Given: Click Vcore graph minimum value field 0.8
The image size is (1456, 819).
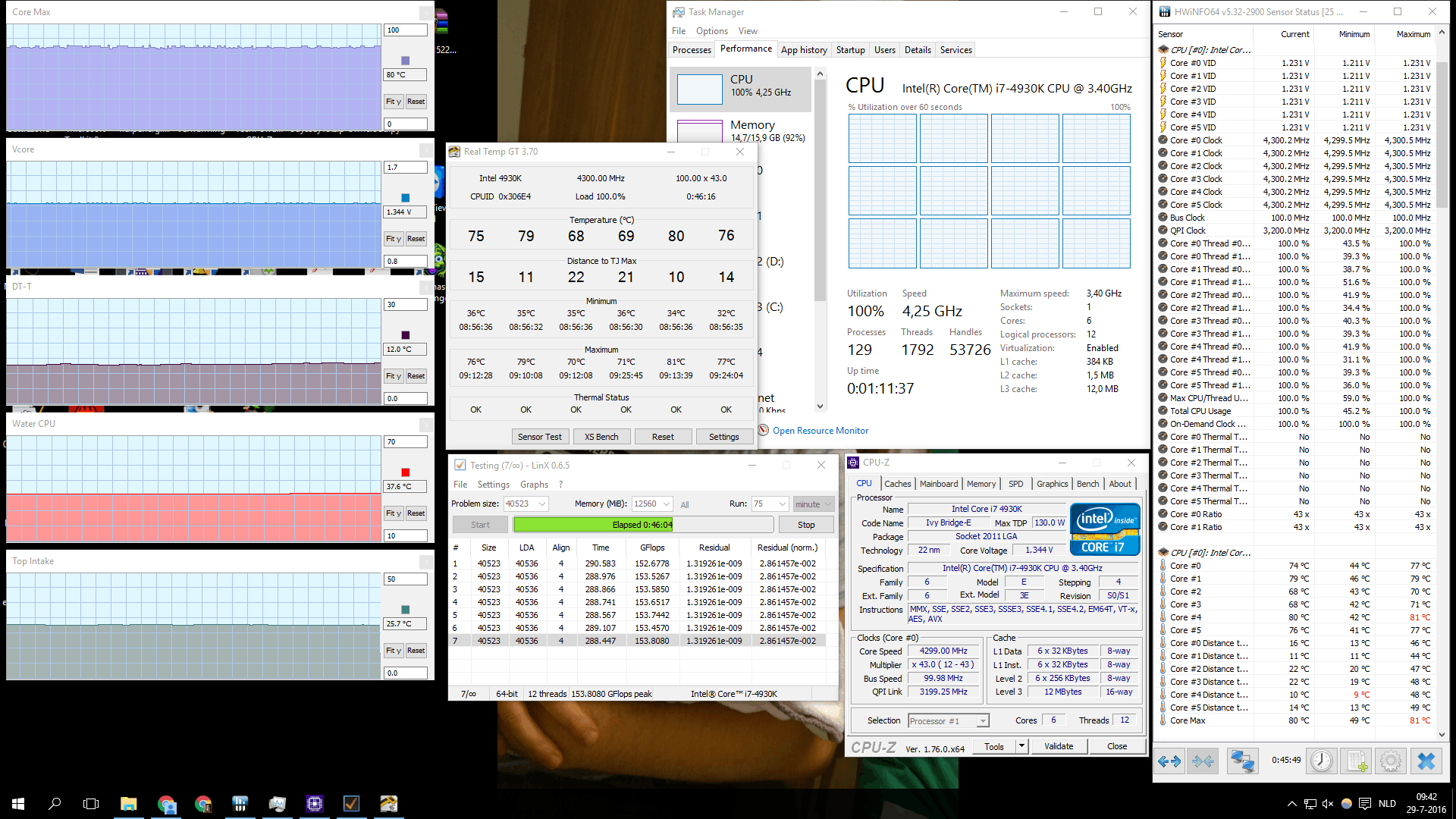Looking at the screenshot, I should click(406, 261).
